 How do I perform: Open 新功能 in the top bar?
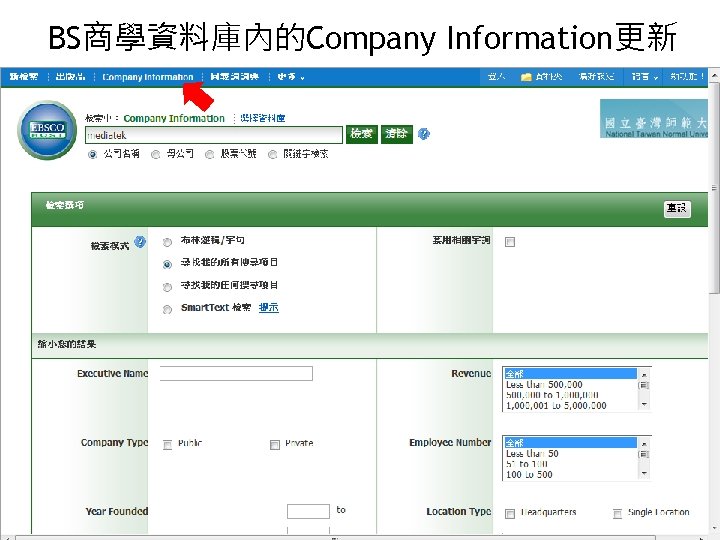pyautogui.click(x=686, y=77)
